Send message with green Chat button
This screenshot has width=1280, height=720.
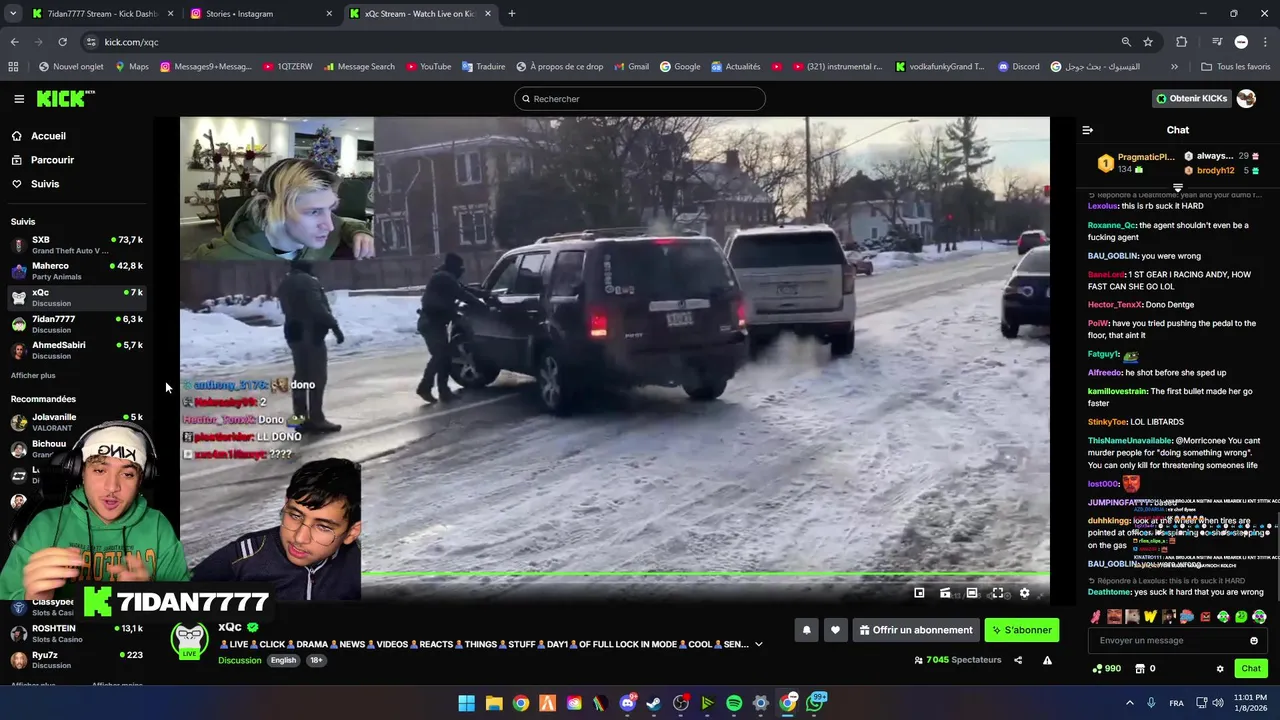click(x=1251, y=669)
